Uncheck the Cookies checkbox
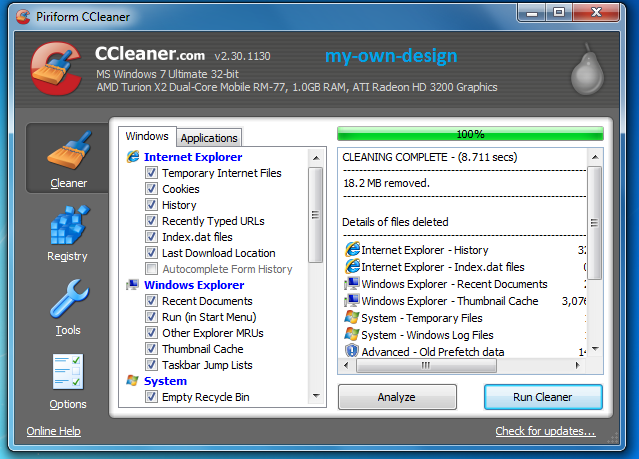This screenshot has height=459, width=639. click(x=151, y=189)
